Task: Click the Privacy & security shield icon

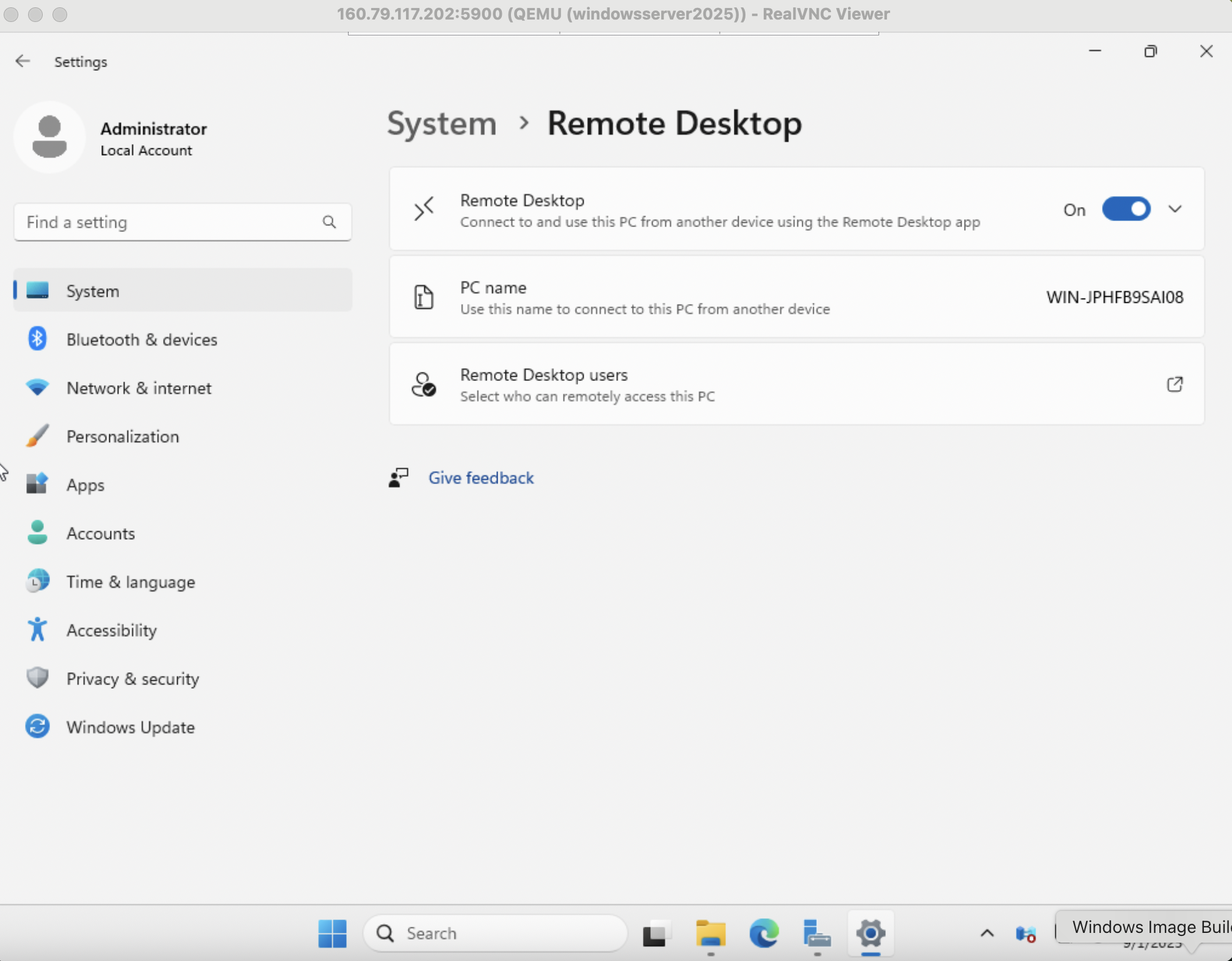Action: 37,678
